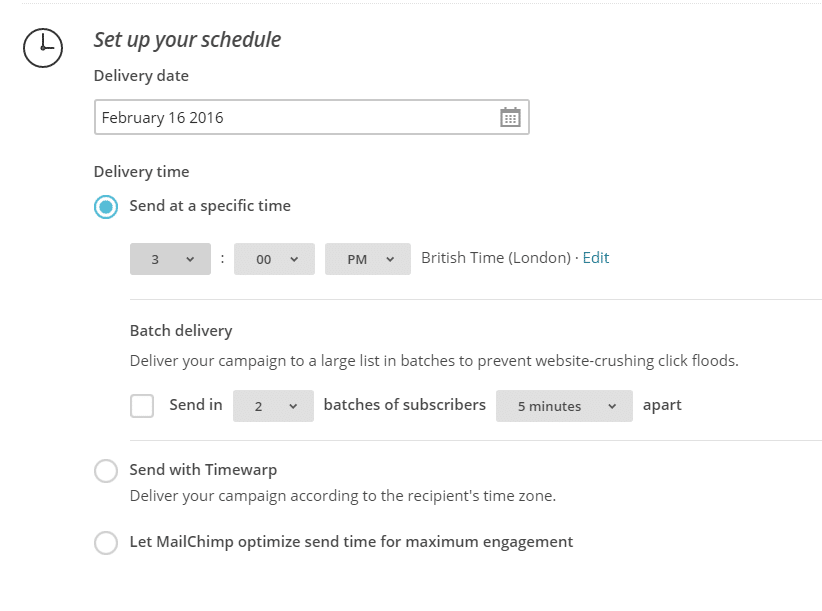822x611 pixels.
Task: Click the Send in label beside checkbox
Action: [196, 405]
